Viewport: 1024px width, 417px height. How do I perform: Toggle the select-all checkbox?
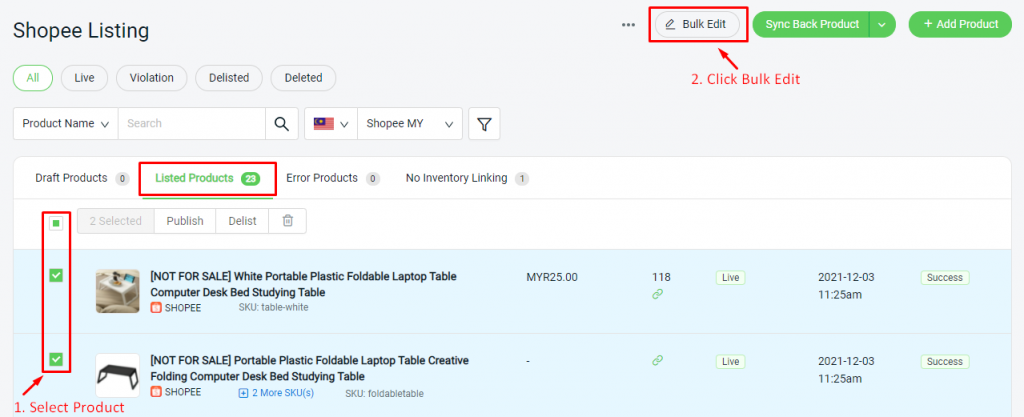point(56,223)
